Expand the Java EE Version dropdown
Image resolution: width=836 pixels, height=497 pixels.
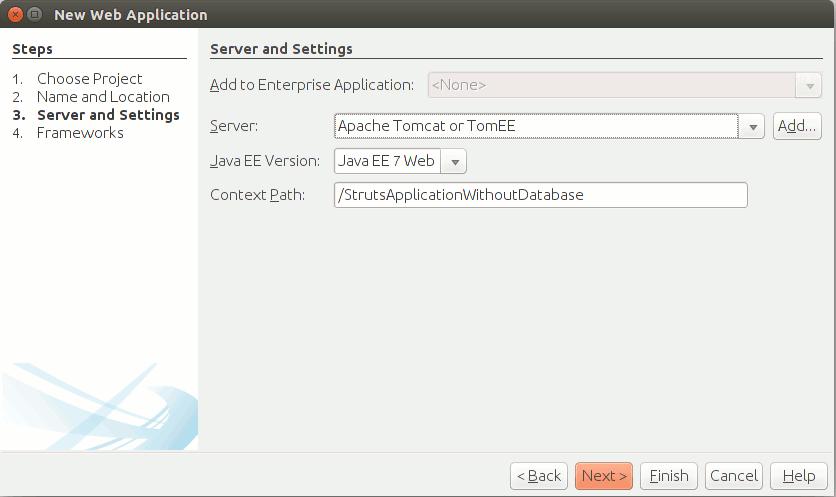pos(454,162)
